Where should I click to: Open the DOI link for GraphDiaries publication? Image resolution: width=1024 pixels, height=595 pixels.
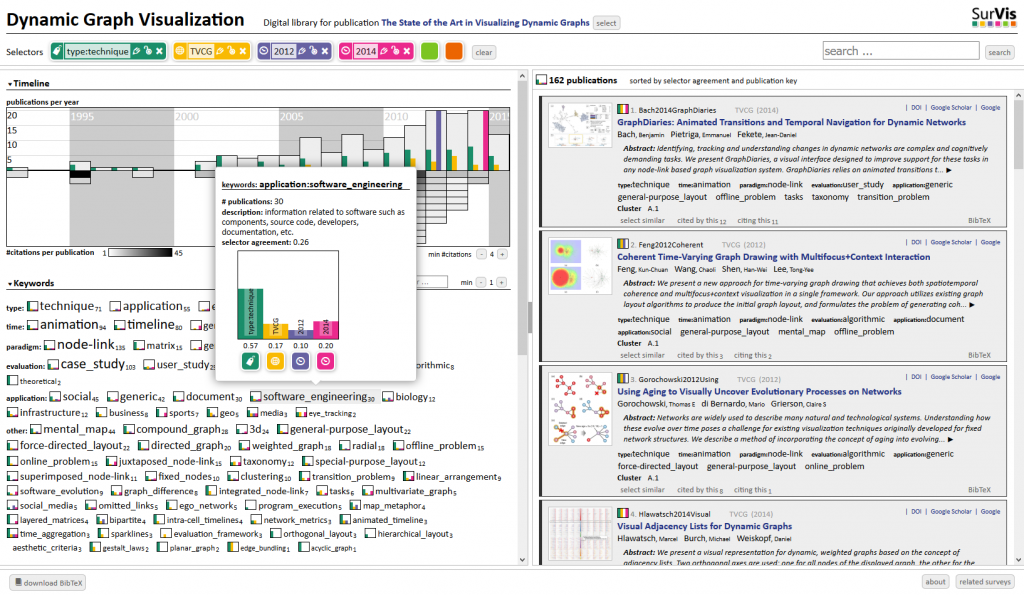916,108
